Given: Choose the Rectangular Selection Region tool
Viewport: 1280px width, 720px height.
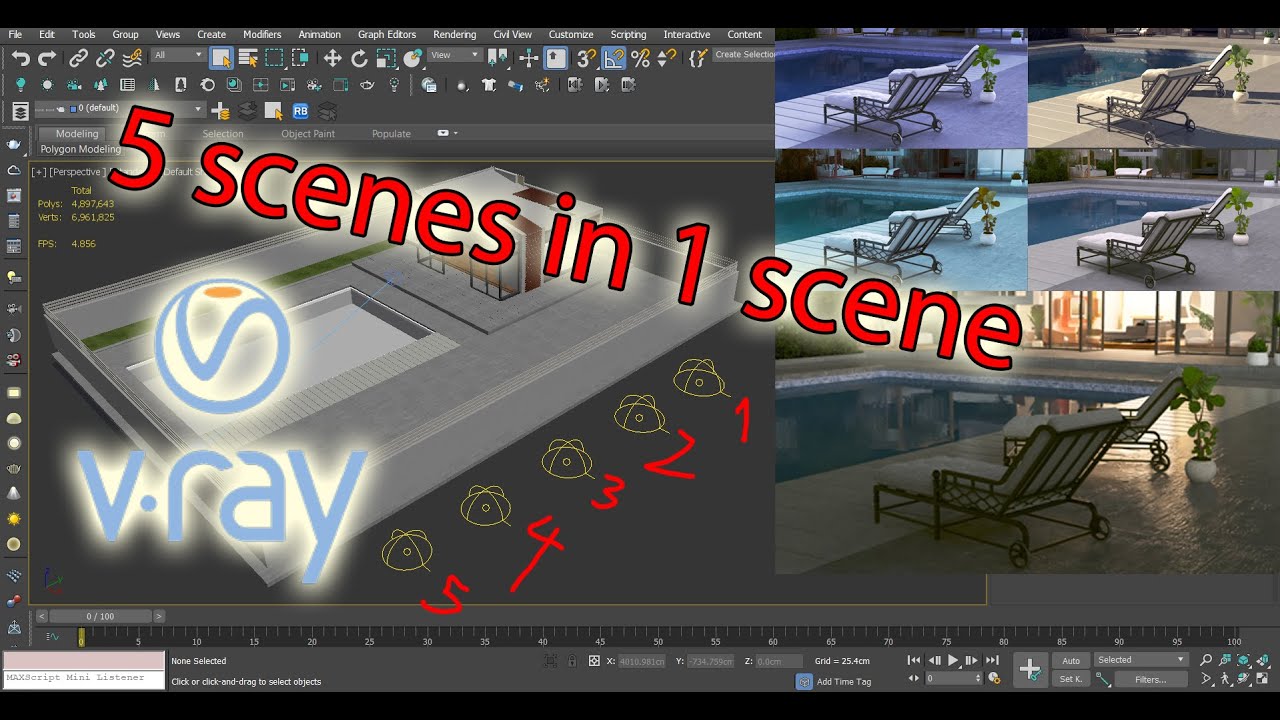Looking at the screenshot, I should click(x=274, y=59).
